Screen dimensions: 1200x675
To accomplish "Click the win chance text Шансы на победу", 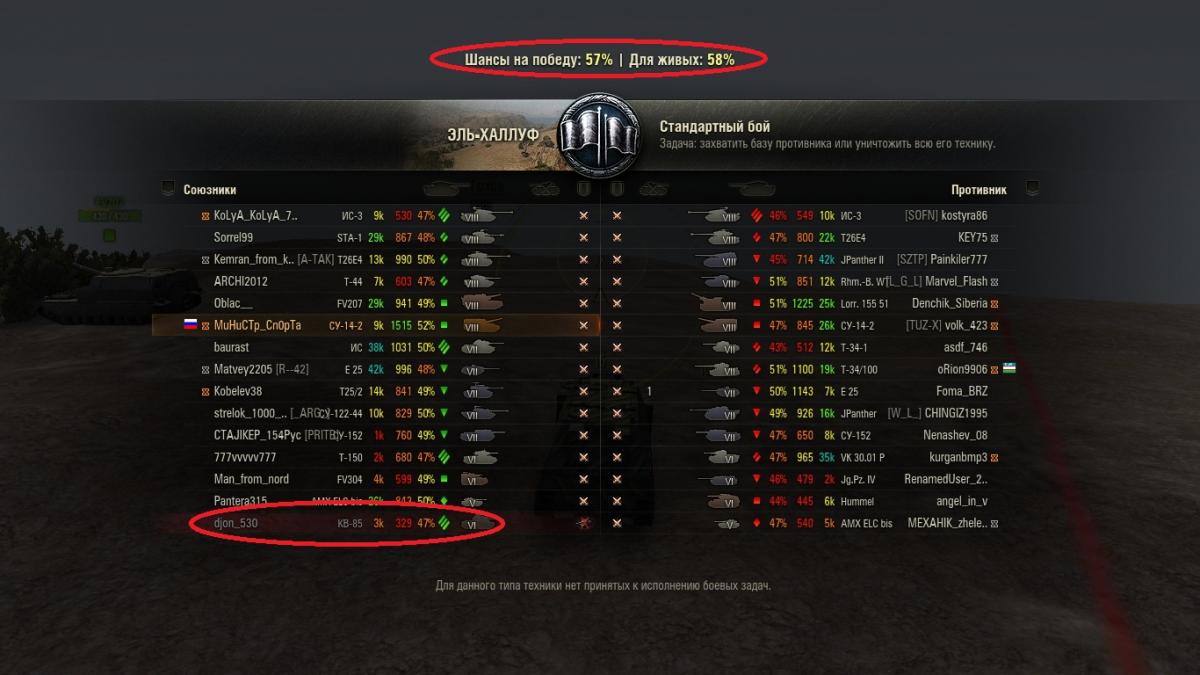I will click(522, 60).
